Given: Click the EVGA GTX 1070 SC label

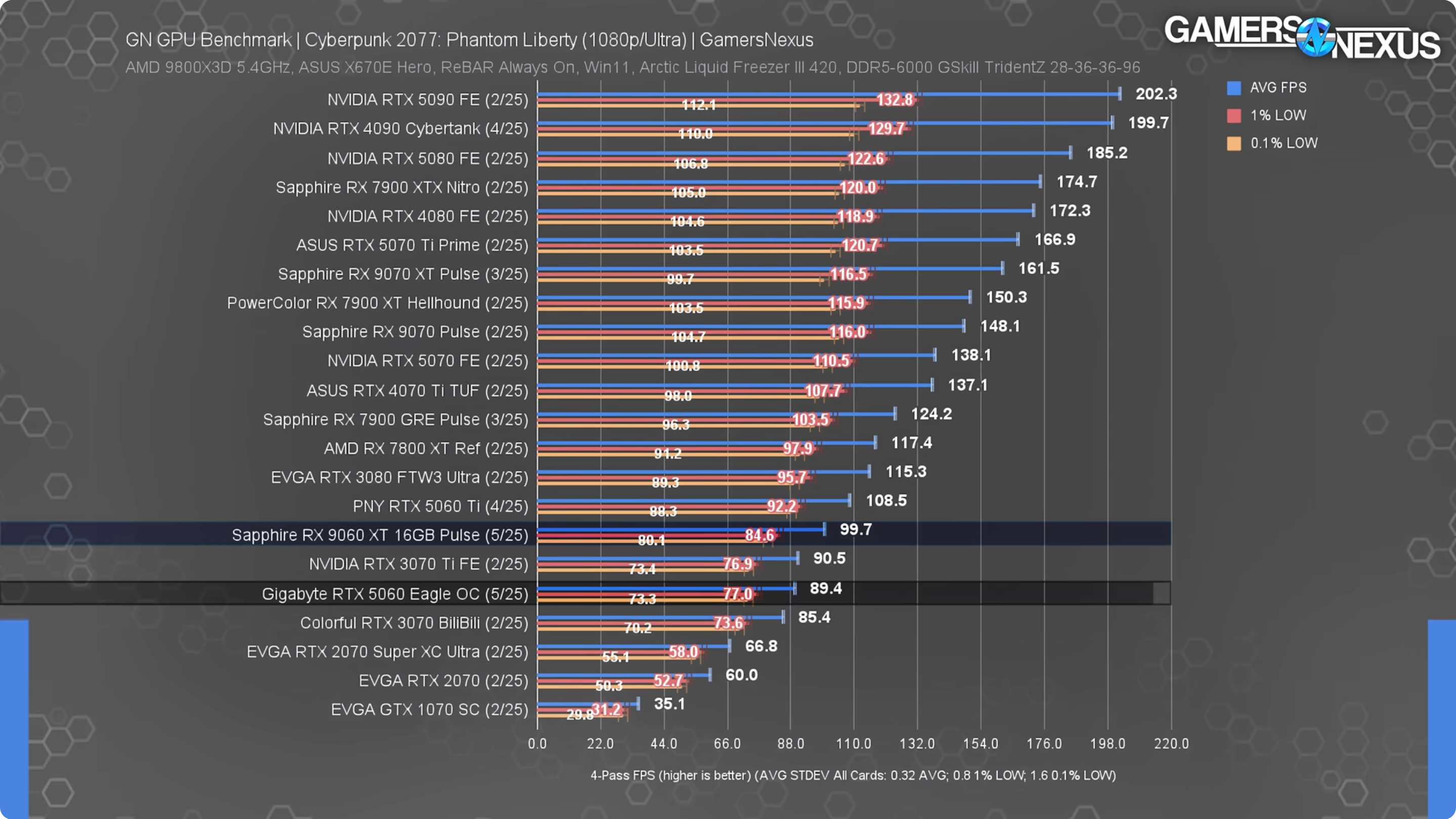Looking at the screenshot, I should pyautogui.click(x=429, y=709).
